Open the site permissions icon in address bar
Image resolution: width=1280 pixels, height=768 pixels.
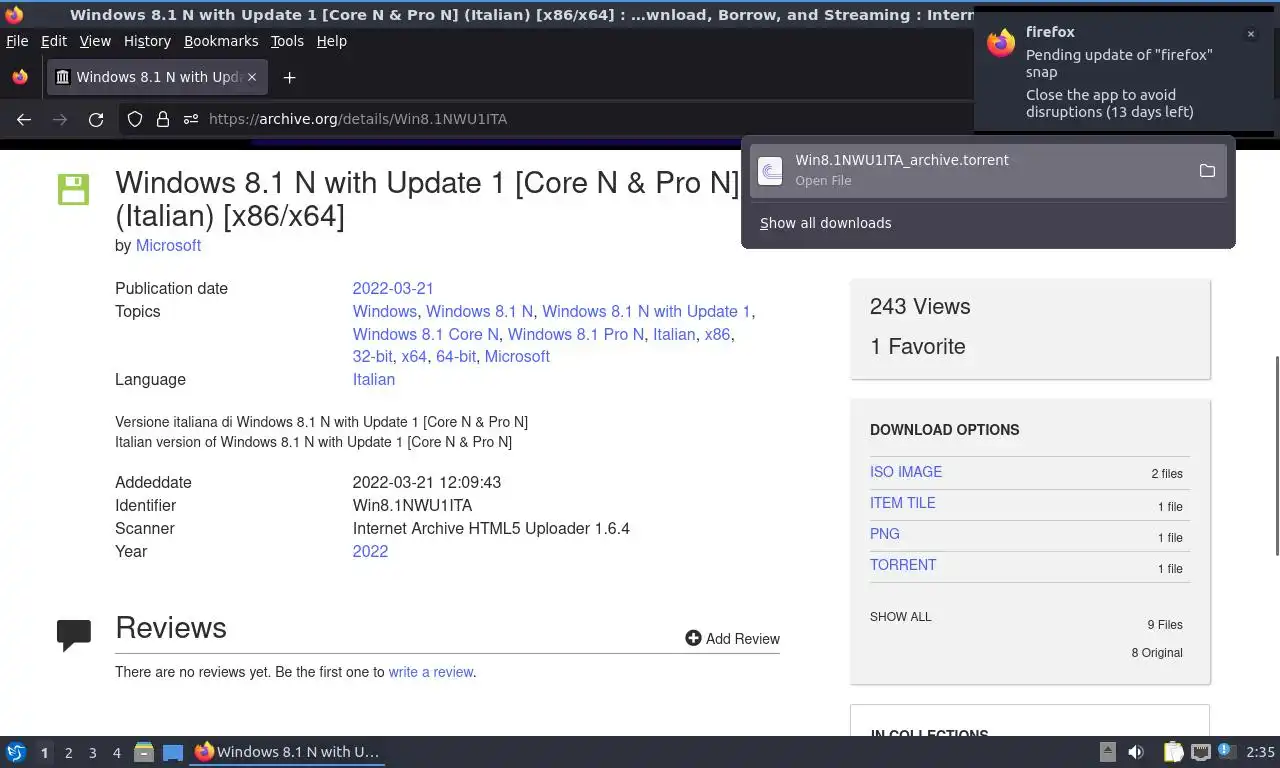[x=191, y=119]
